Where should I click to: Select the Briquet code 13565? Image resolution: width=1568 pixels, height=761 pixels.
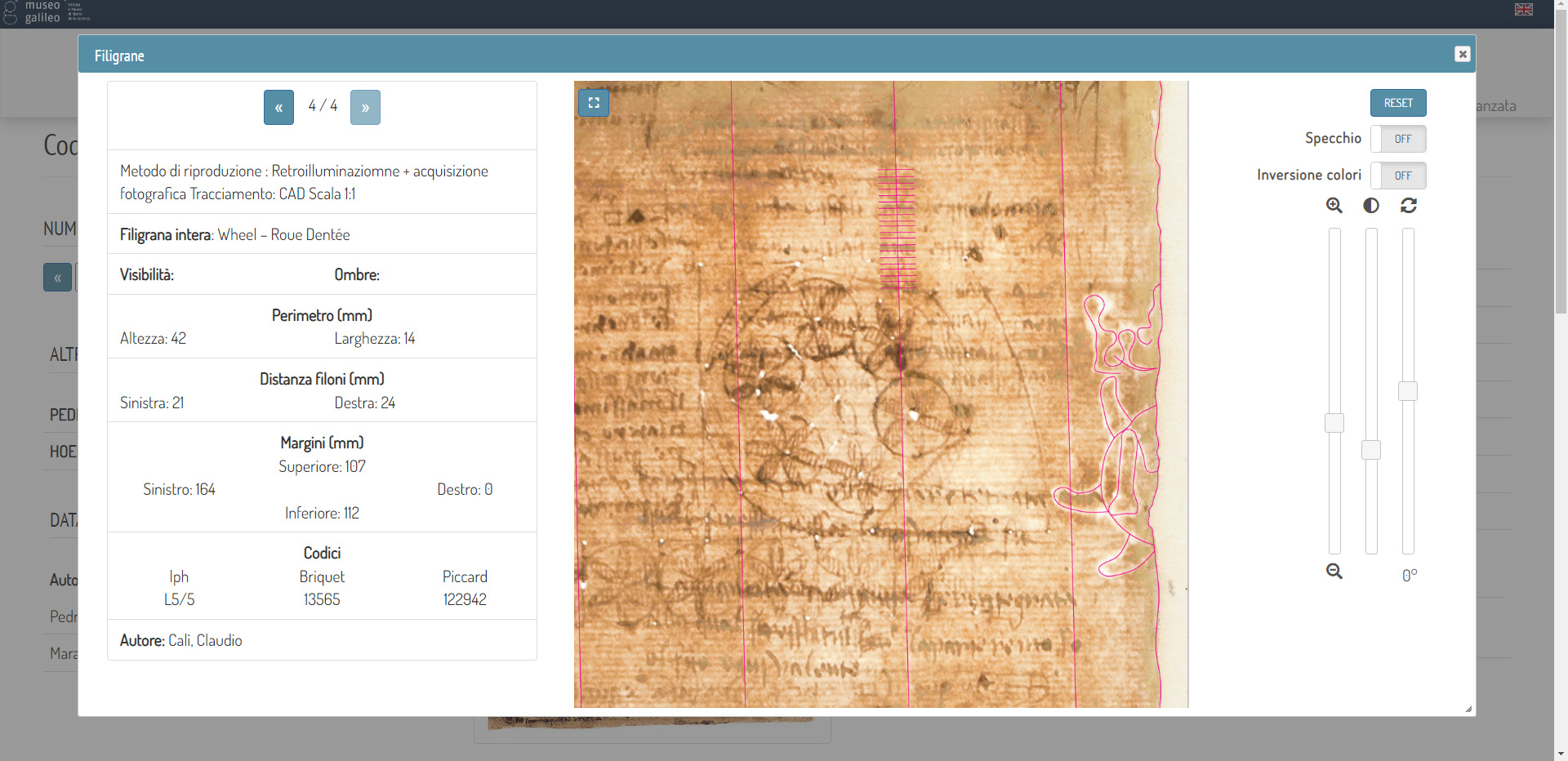point(322,599)
